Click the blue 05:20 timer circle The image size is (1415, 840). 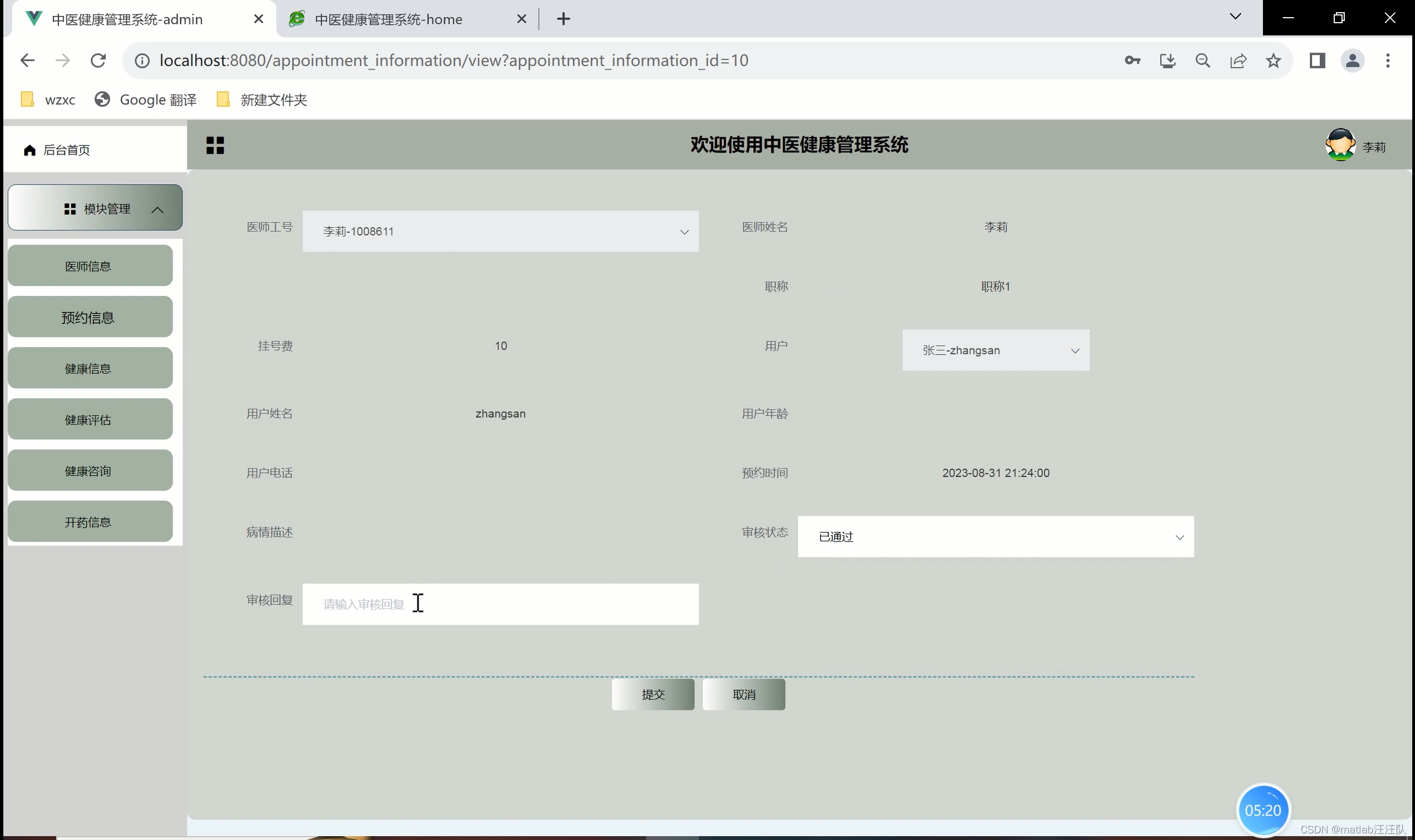pyautogui.click(x=1263, y=810)
